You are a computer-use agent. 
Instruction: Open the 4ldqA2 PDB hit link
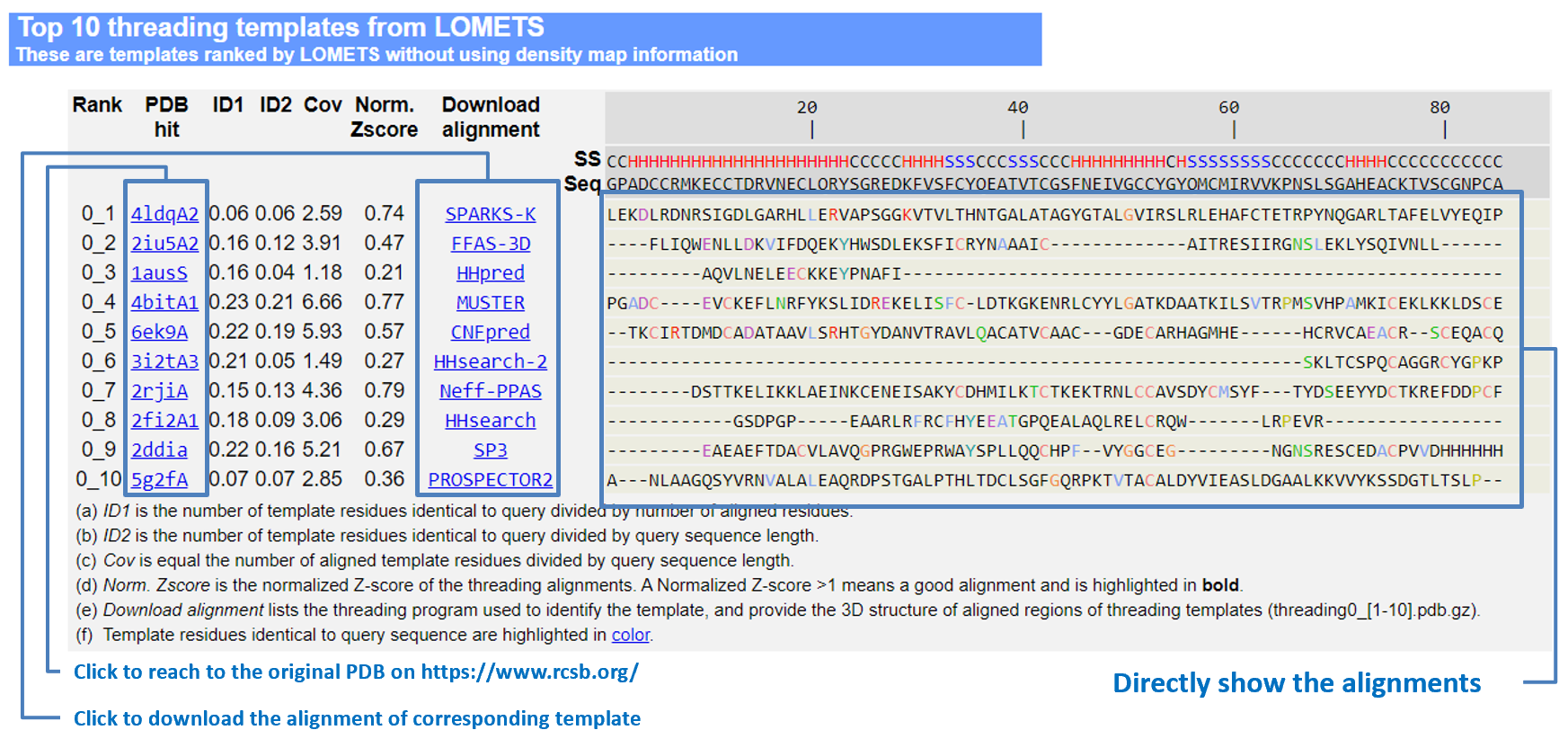pos(164,214)
